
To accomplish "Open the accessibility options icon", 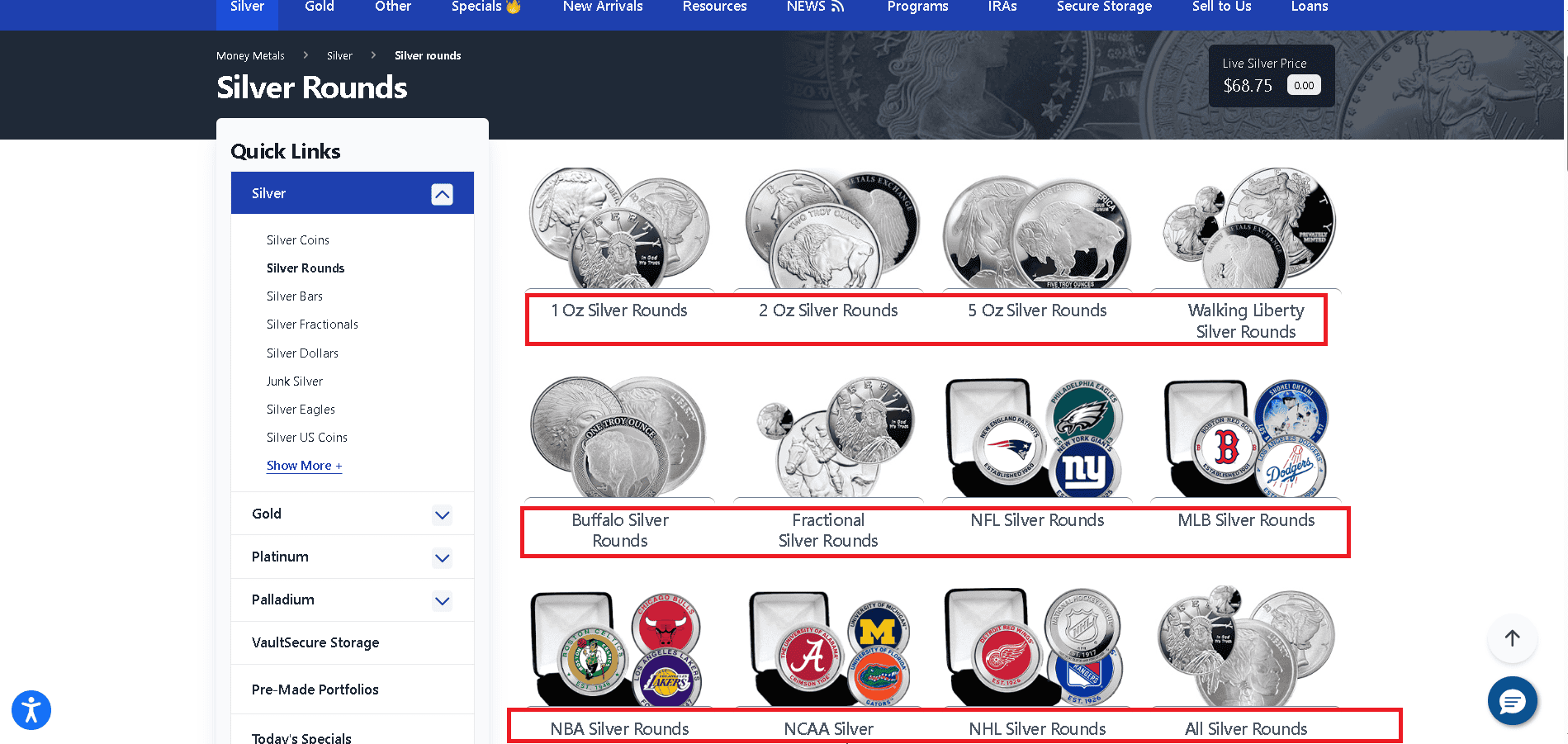I will tap(31, 710).
